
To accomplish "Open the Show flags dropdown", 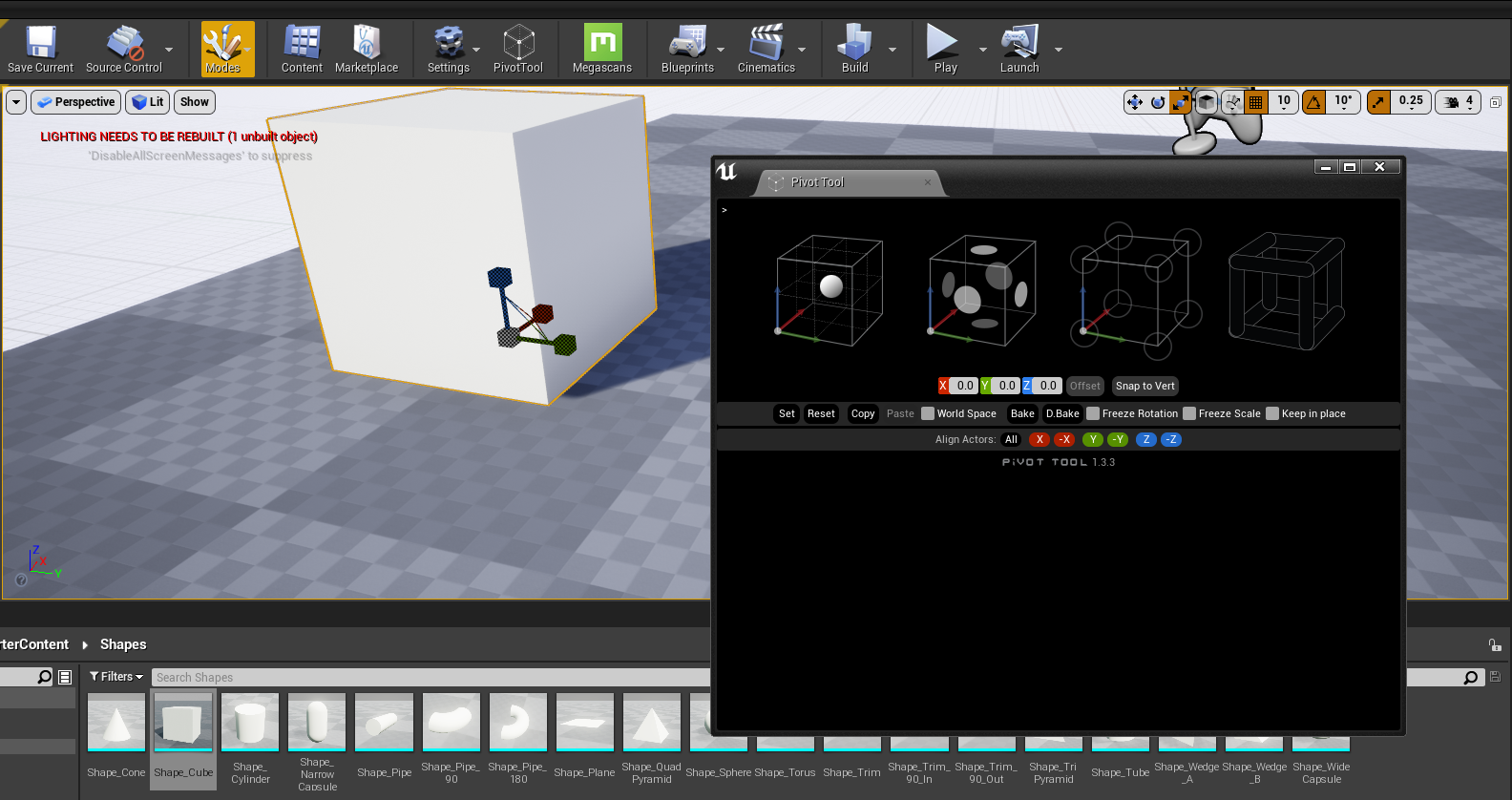I will (195, 102).
